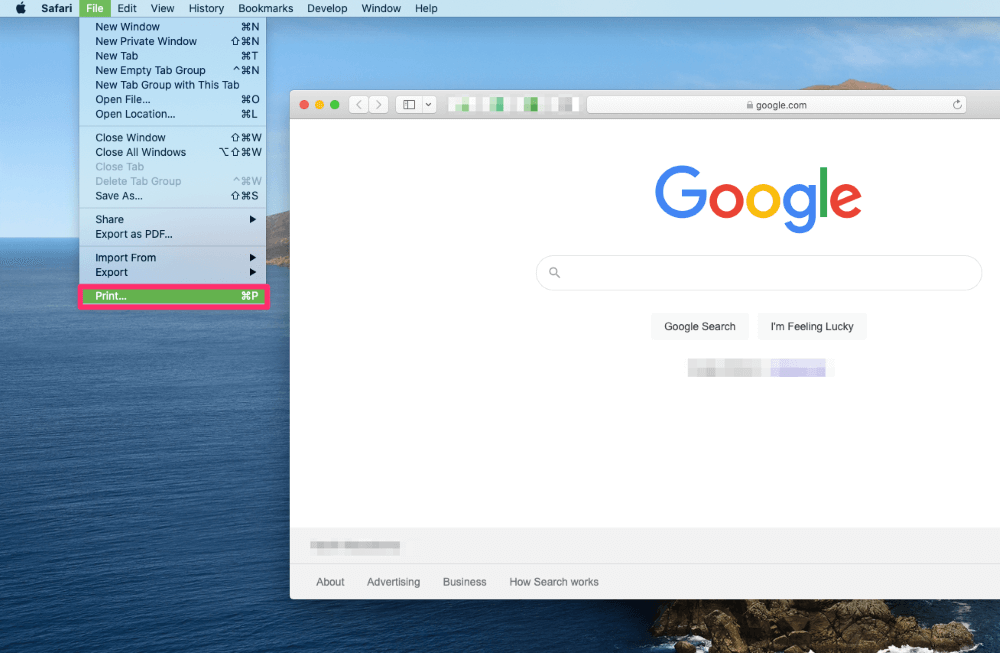The image size is (1000, 653).
Task: Click the Safari back arrow button
Action: [x=359, y=105]
